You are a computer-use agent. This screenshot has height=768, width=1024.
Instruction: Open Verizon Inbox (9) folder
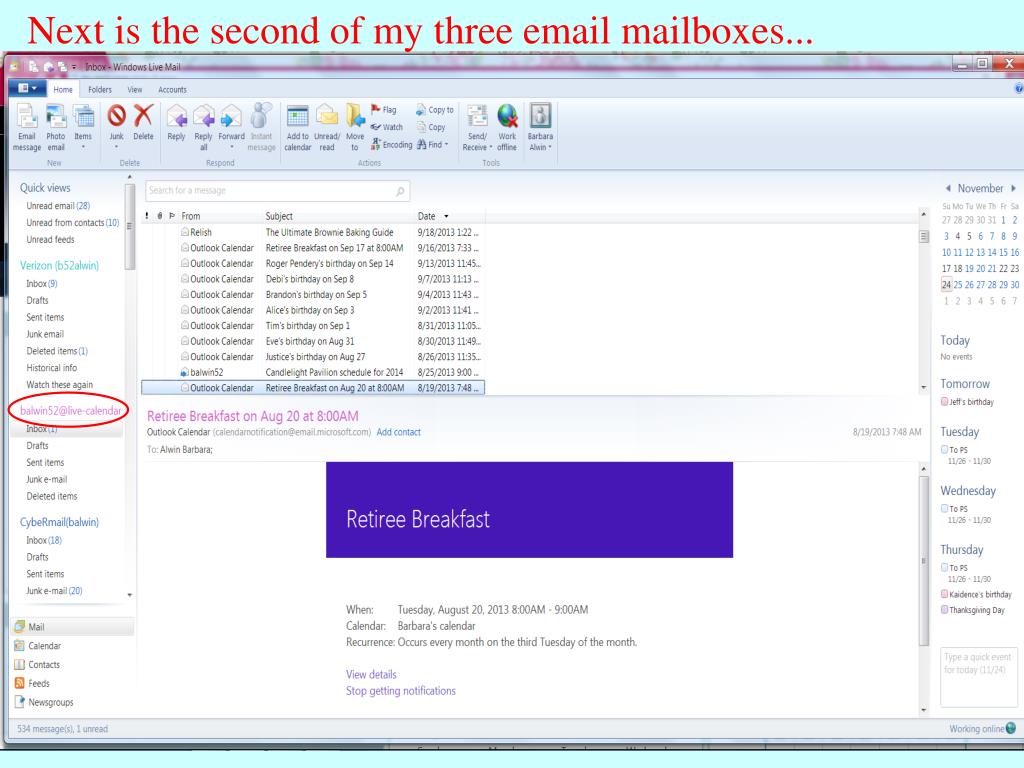pos(42,283)
